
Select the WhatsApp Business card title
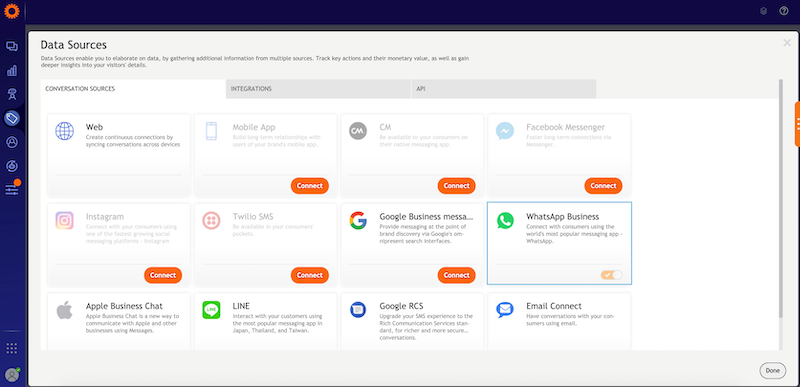(563, 217)
